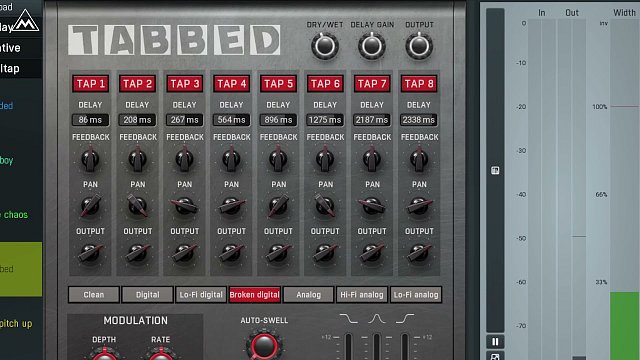Toggle the TAP 5 button
640x360 pixels.
(x=278, y=84)
